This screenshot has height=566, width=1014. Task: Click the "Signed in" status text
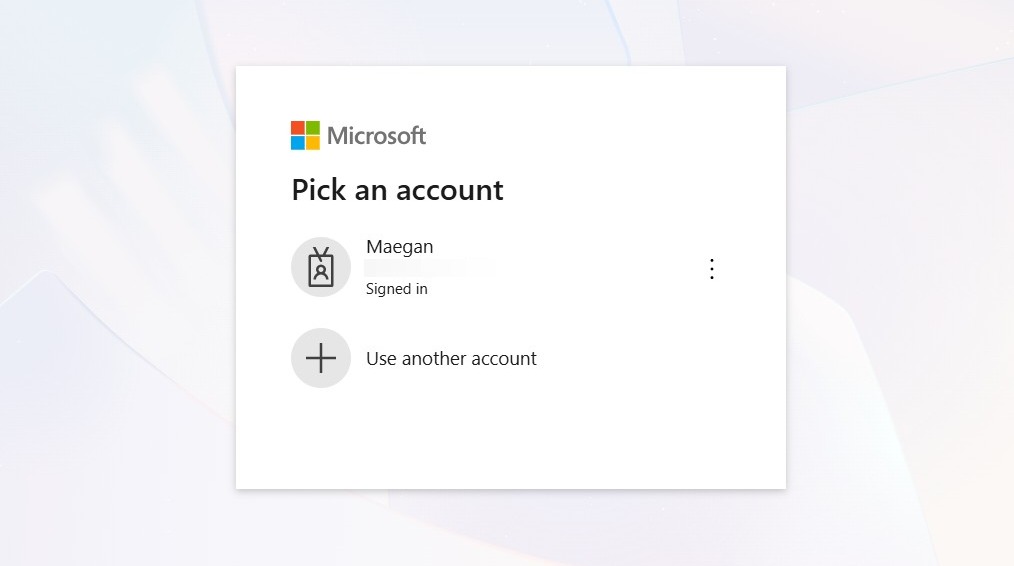[396, 288]
